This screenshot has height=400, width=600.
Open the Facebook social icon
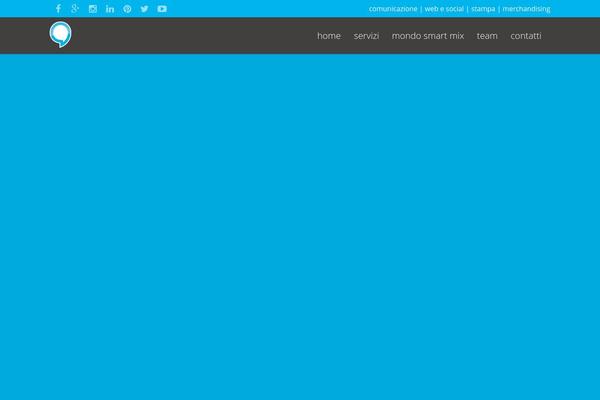(x=58, y=9)
